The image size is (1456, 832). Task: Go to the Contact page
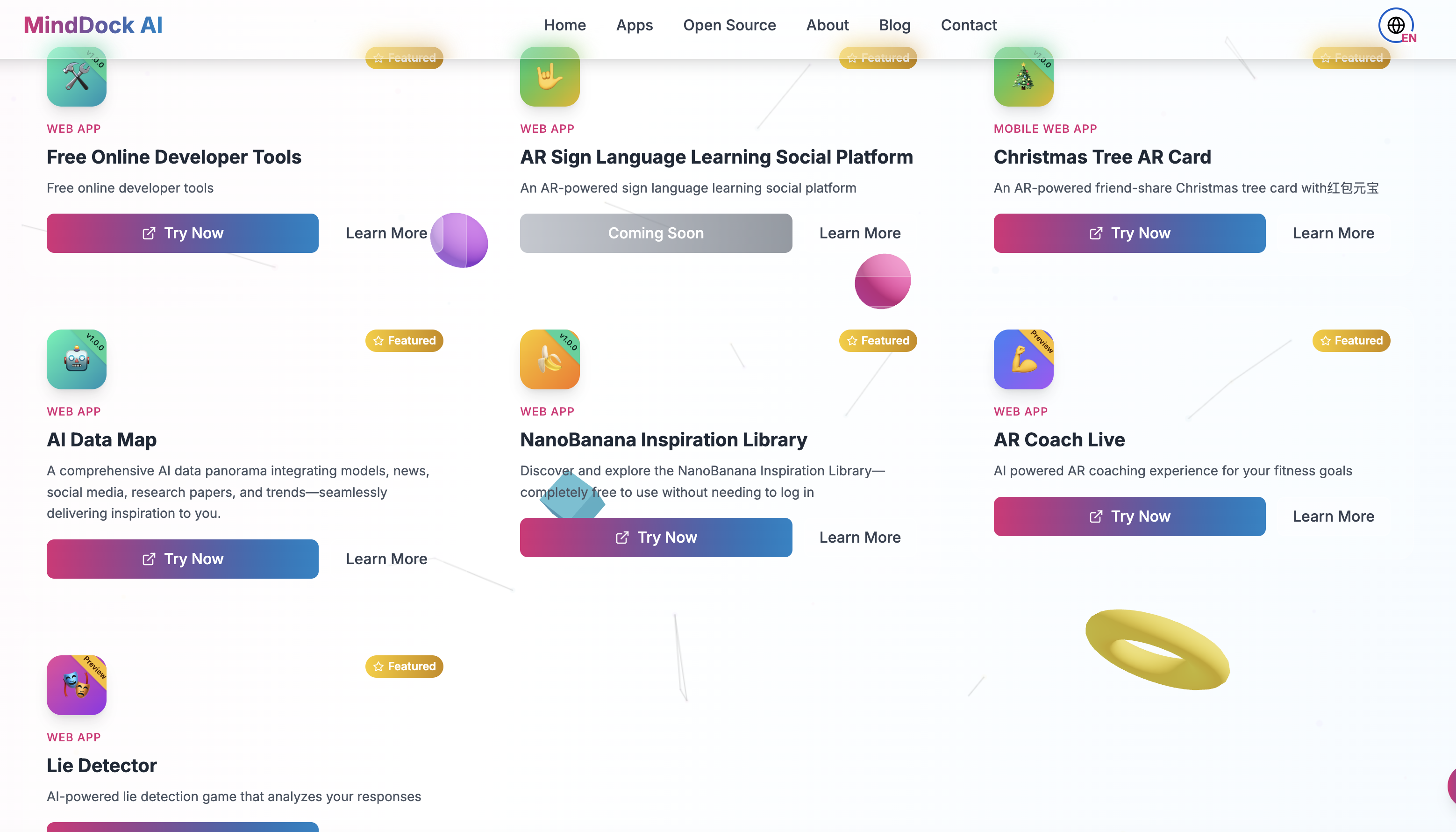point(969,25)
